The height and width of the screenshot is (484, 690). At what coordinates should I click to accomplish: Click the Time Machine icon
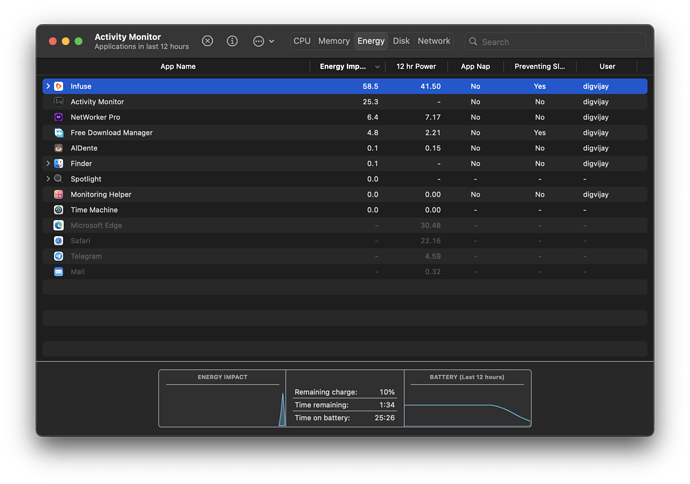(59, 210)
